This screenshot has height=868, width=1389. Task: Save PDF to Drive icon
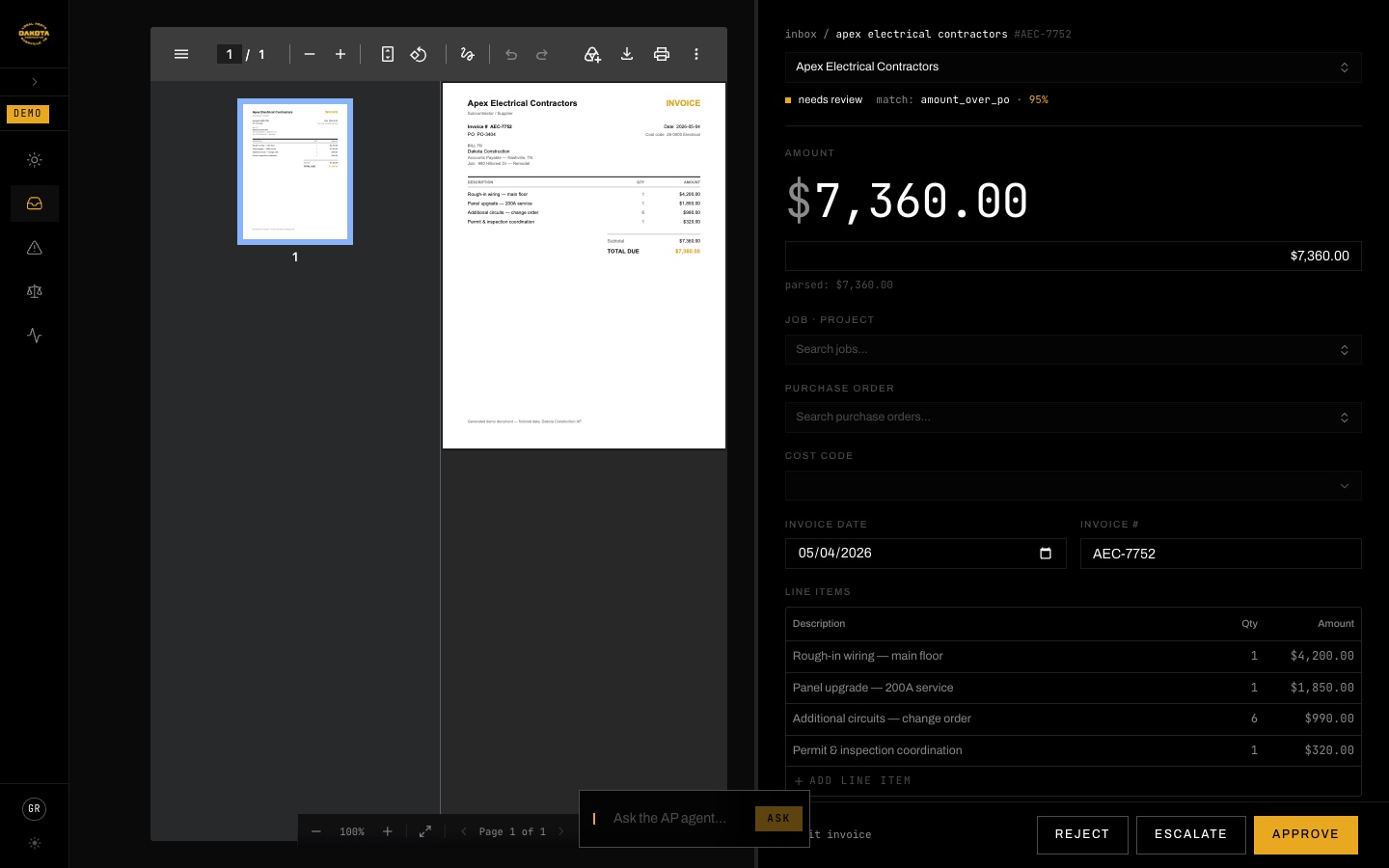(x=592, y=54)
